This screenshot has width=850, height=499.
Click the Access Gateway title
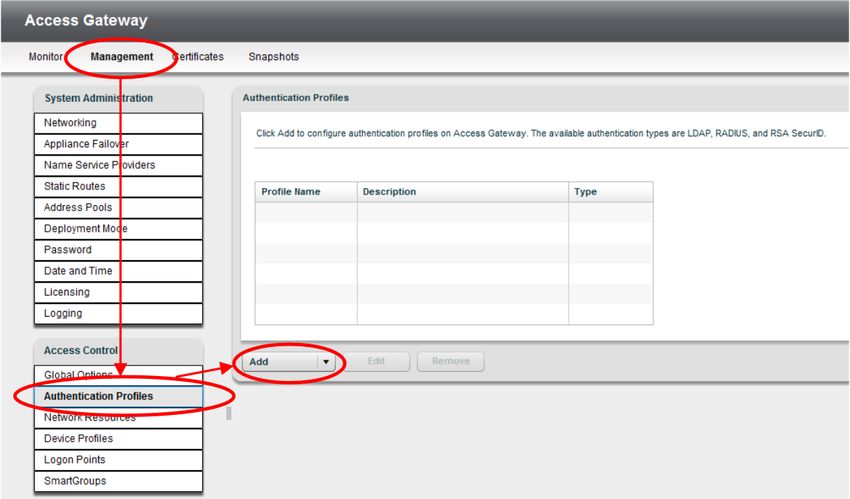click(86, 21)
